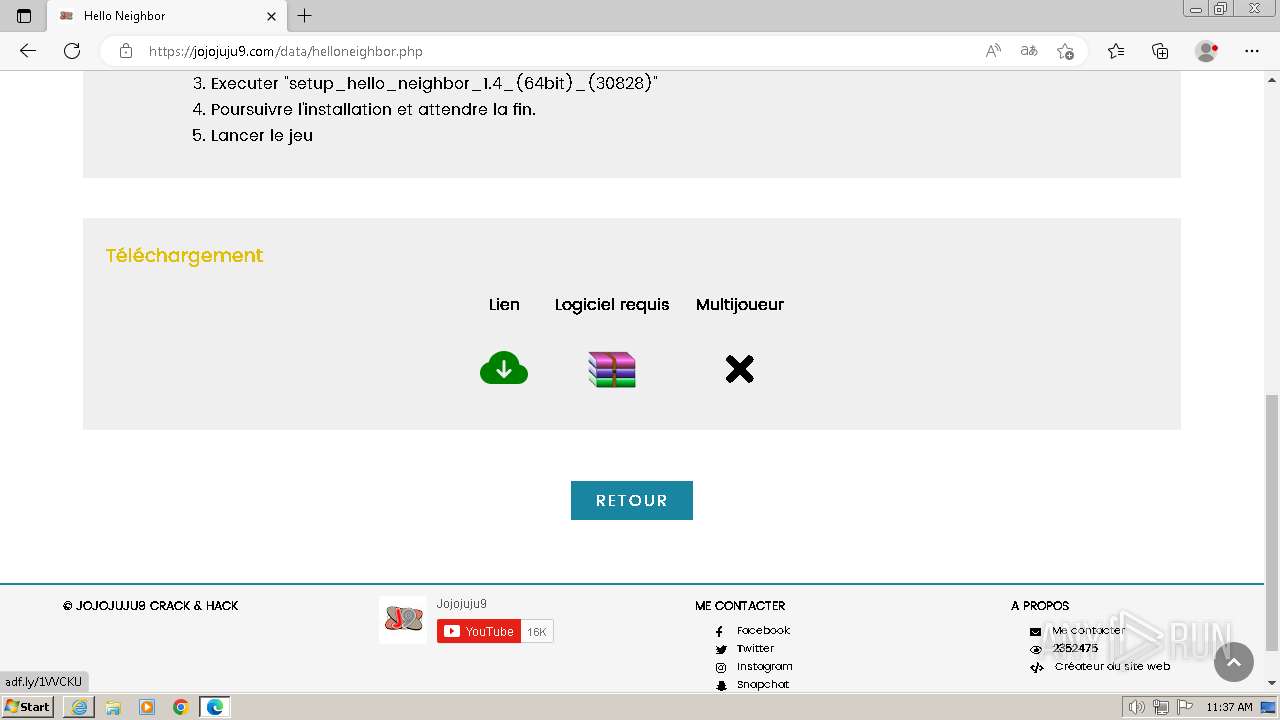Open the Collections icon

[1160, 51]
